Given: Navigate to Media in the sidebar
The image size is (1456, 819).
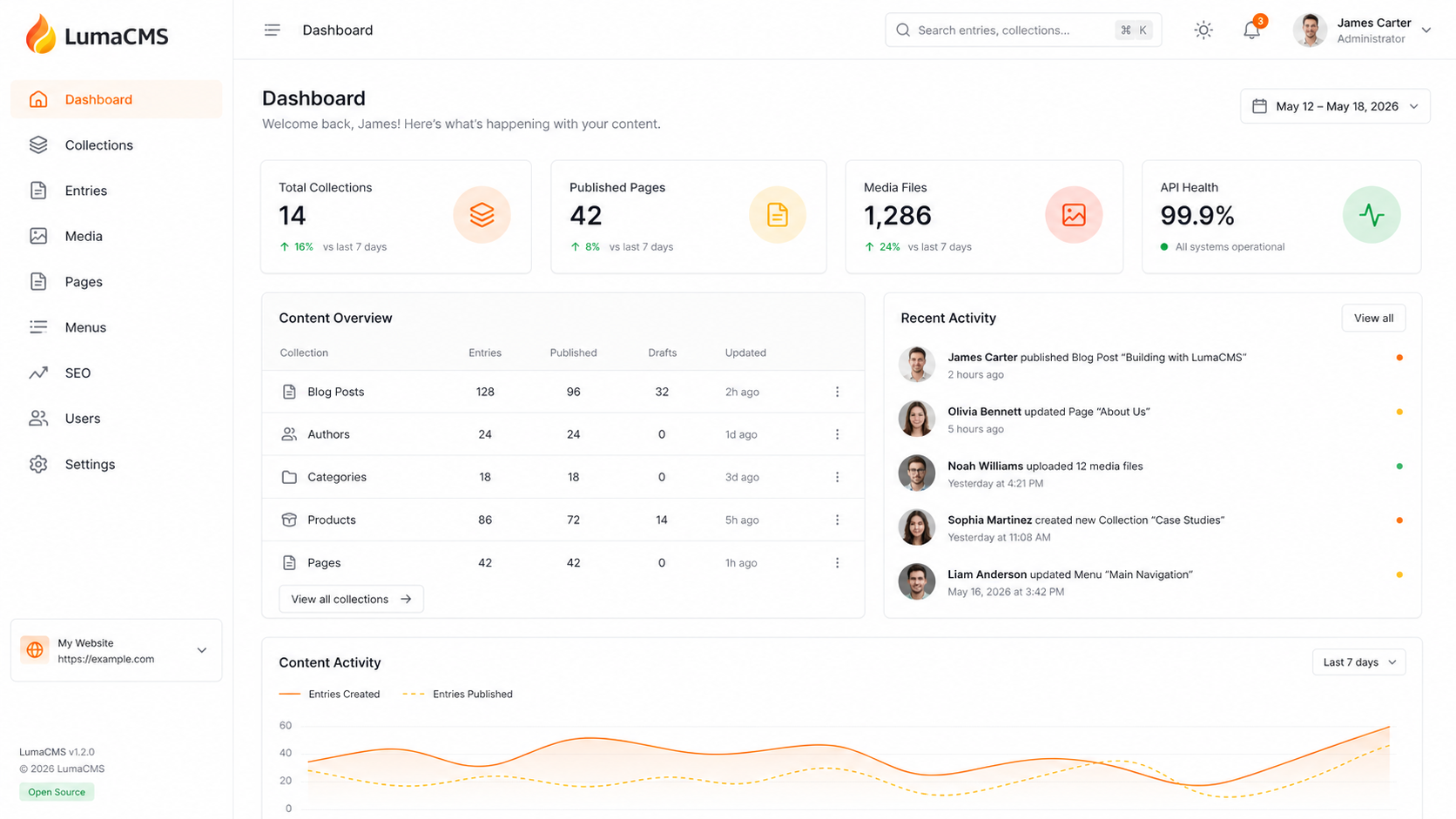Looking at the screenshot, I should point(116,236).
